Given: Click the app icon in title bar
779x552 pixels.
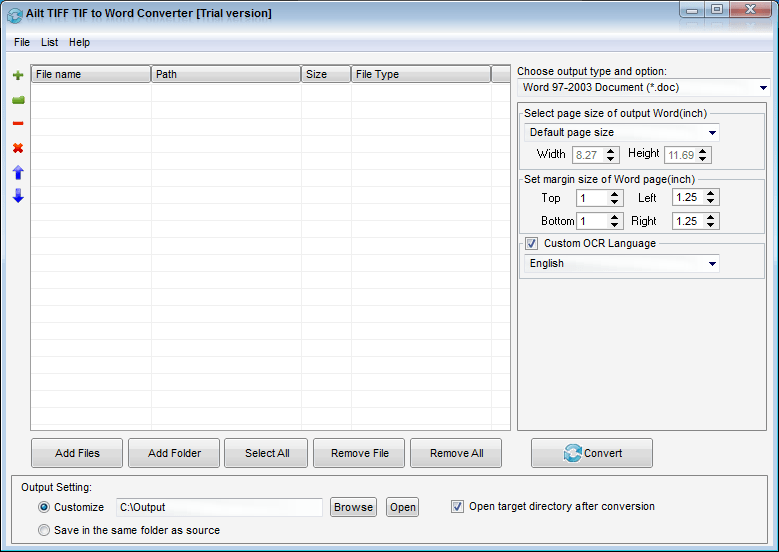Looking at the screenshot, I should pos(14,15).
